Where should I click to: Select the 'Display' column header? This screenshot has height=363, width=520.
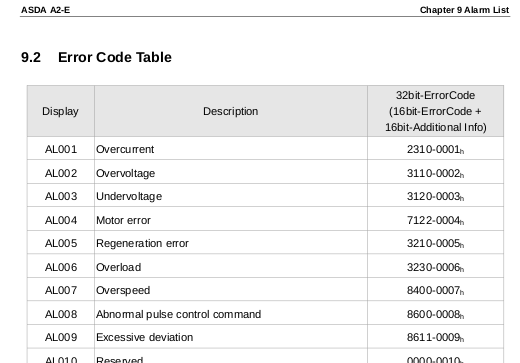[x=60, y=111]
